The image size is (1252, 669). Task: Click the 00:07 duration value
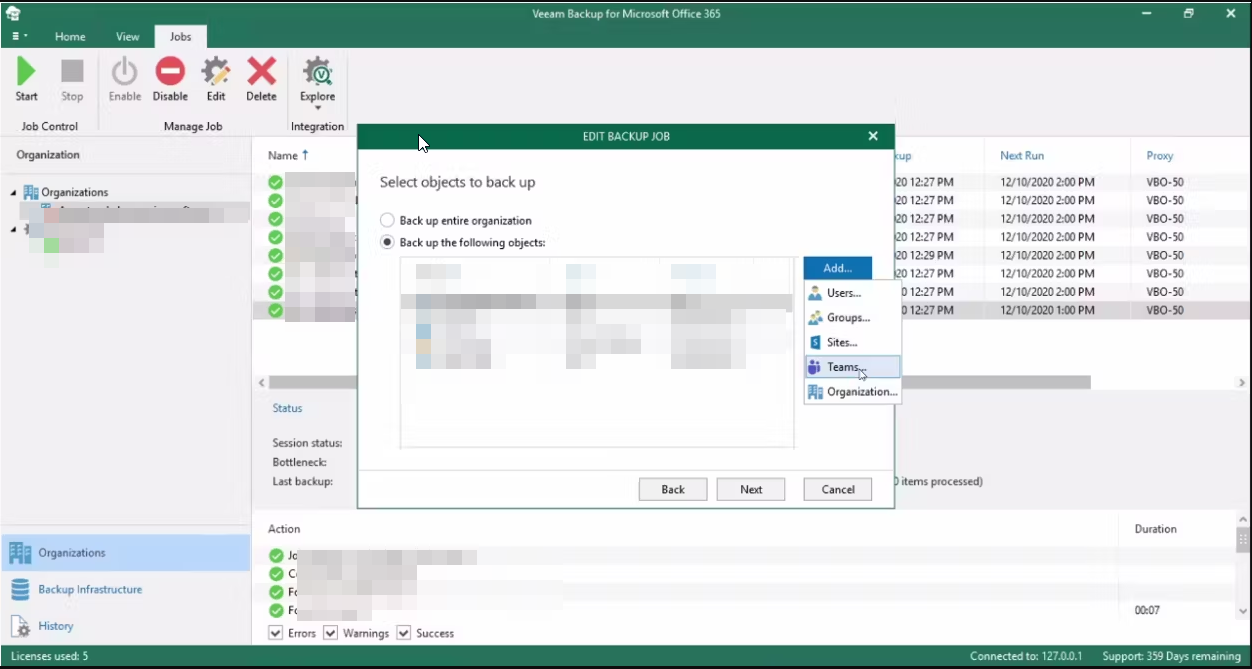pos(1147,610)
